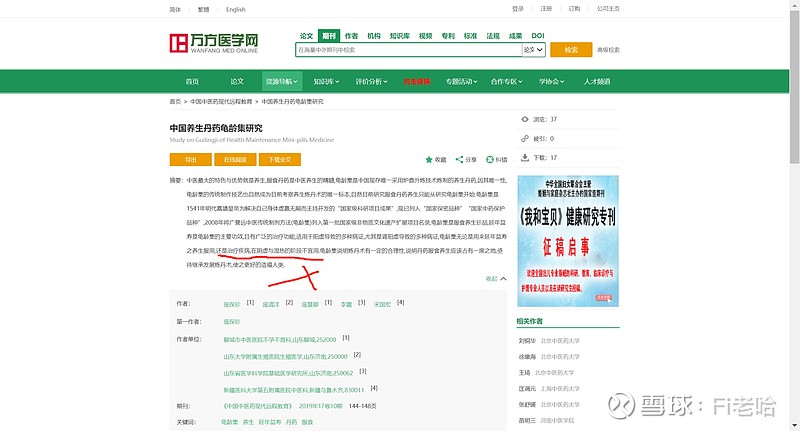Click keyword 丹药

(291, 422)
